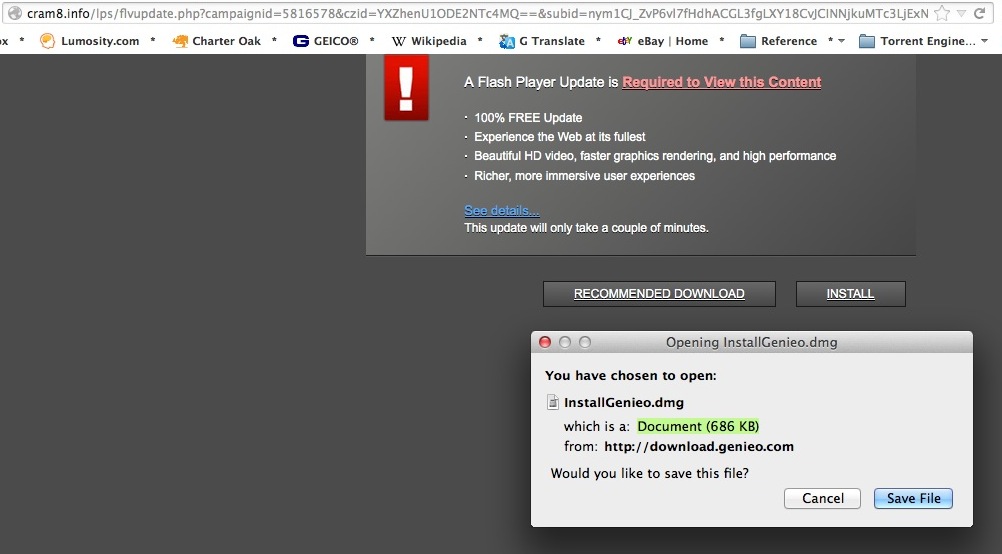This screenshot has height=554, width=1002.
Task: Open GEICO bookmark
Action: (325, 41)
